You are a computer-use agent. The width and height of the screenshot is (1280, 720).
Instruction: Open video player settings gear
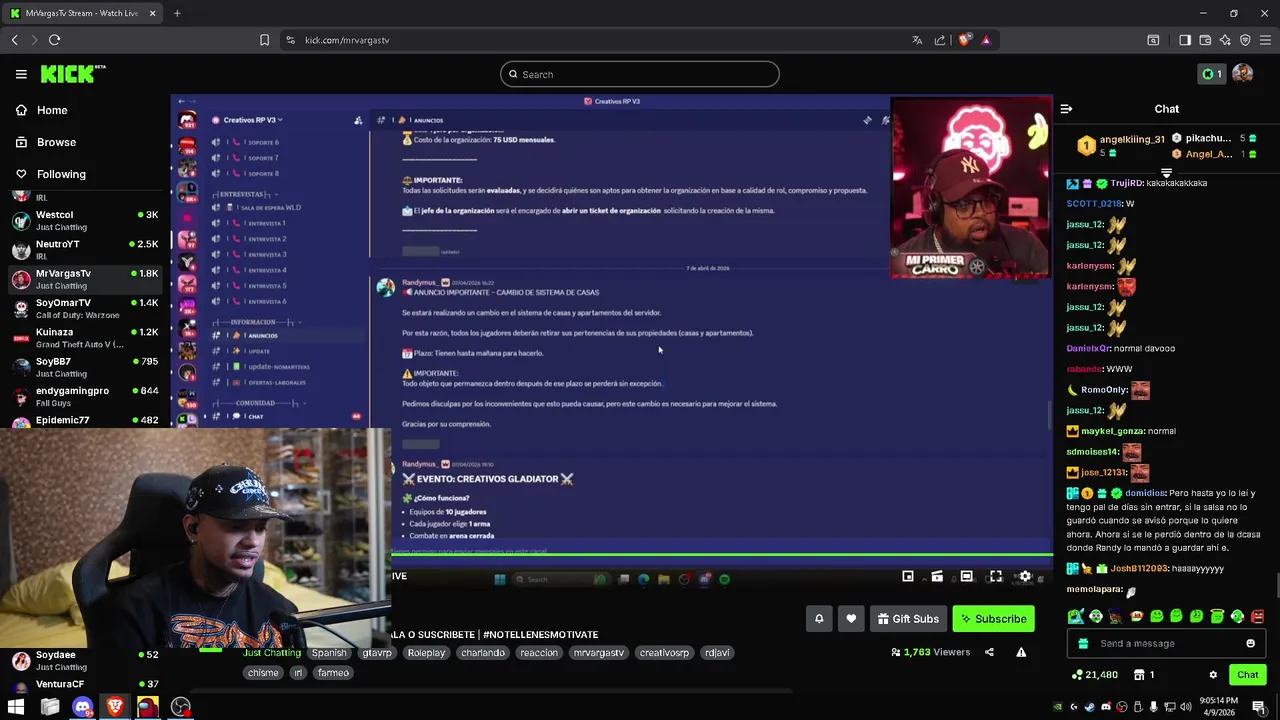tap(1025, 576)
